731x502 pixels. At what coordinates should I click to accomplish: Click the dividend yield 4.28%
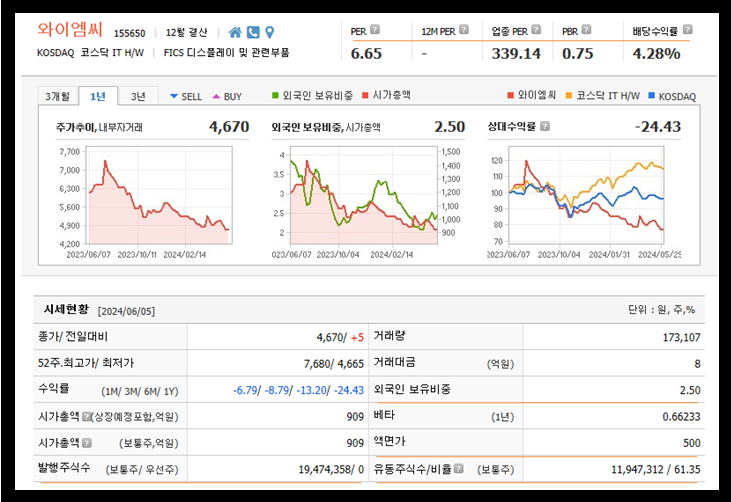[x=656, y=54]
